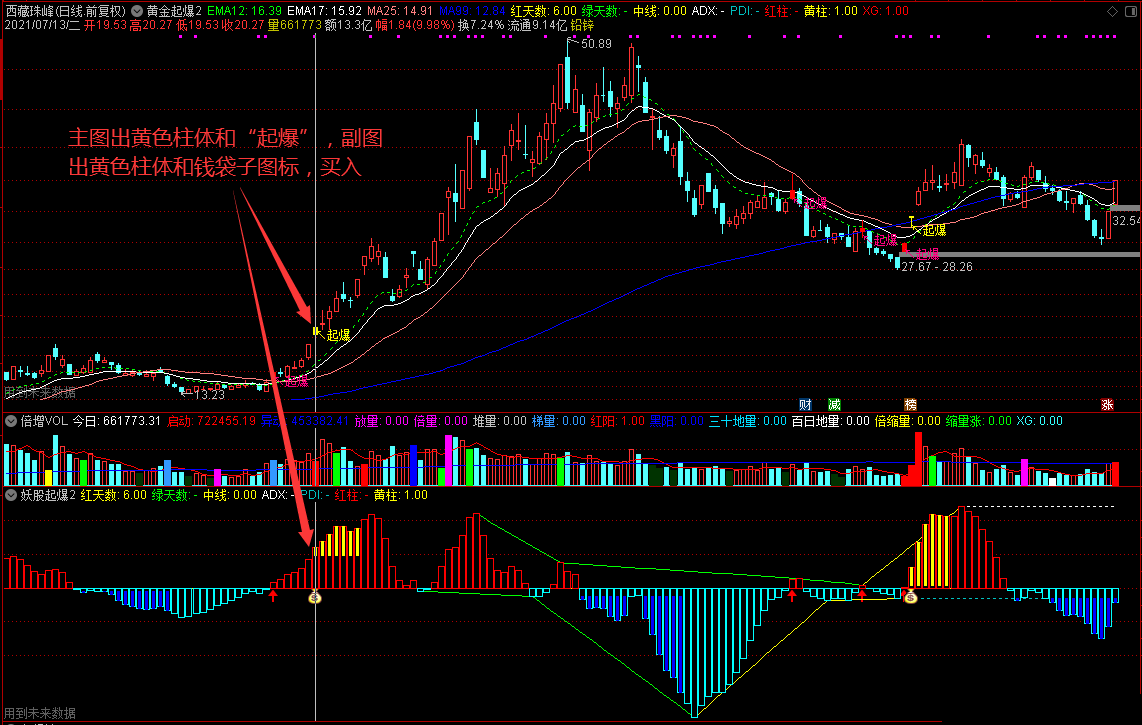Click the 红阳: 1.00 value in volume panel
Screen dimensions: 1142x725
click(x=618, y=420)
